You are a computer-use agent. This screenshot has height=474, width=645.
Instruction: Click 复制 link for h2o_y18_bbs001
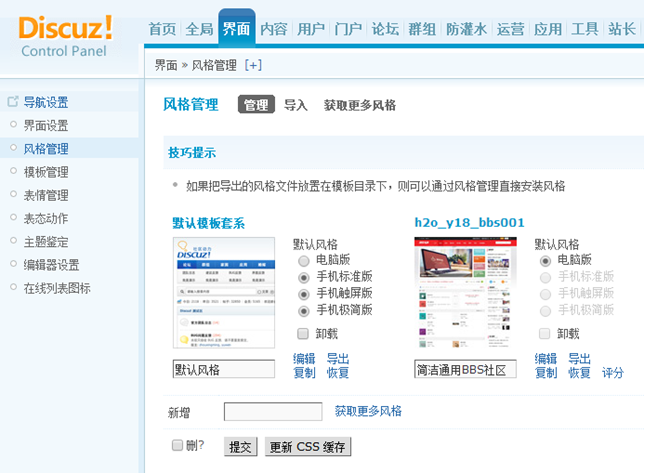click(546, 373)
